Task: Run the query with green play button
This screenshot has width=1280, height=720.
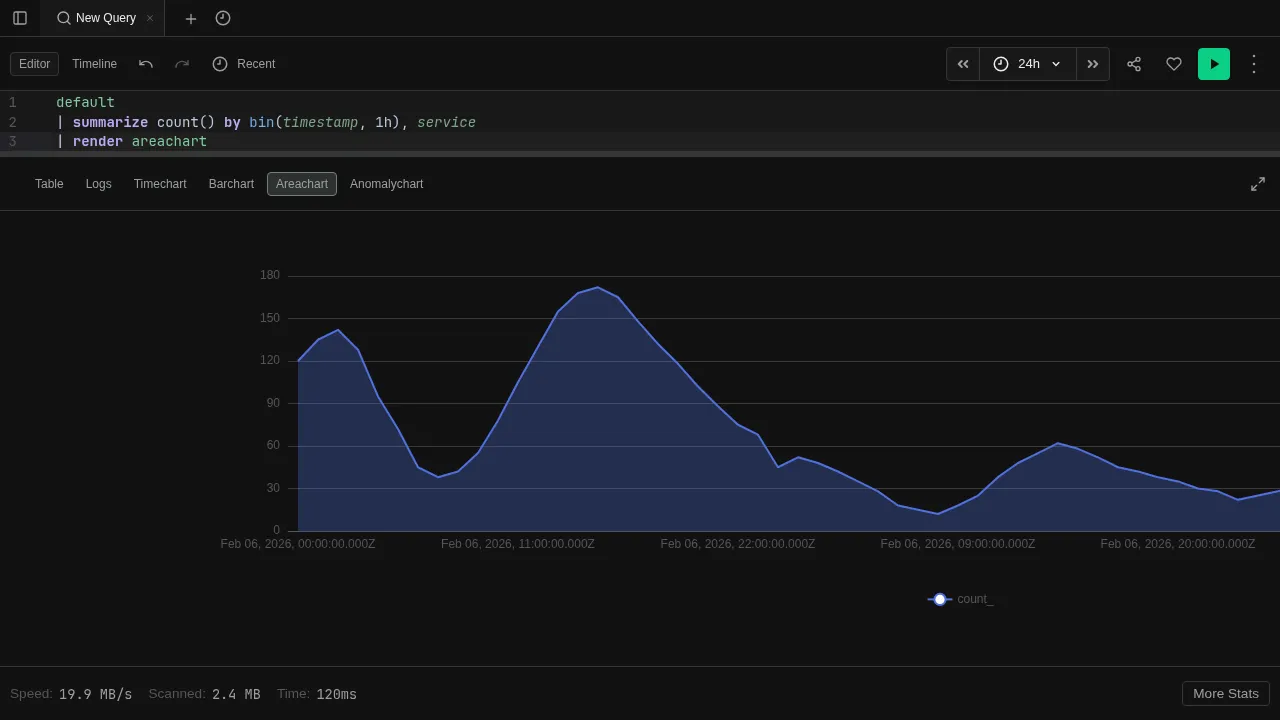Action: pyautogui.click(x=1214, y=64)
